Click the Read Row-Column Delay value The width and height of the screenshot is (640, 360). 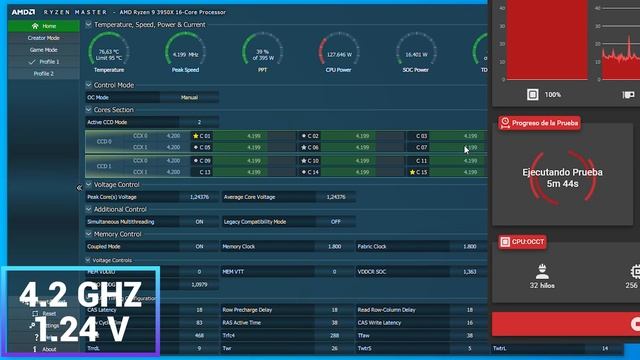(469, 310)
